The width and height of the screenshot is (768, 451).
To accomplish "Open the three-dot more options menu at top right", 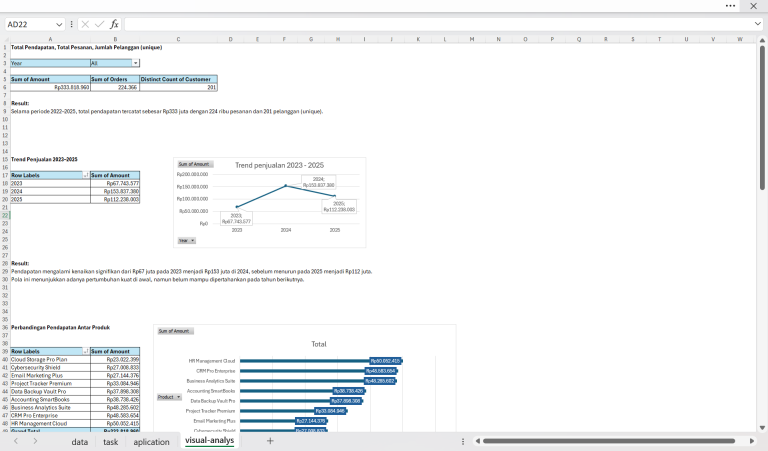I will click(730, 6).
